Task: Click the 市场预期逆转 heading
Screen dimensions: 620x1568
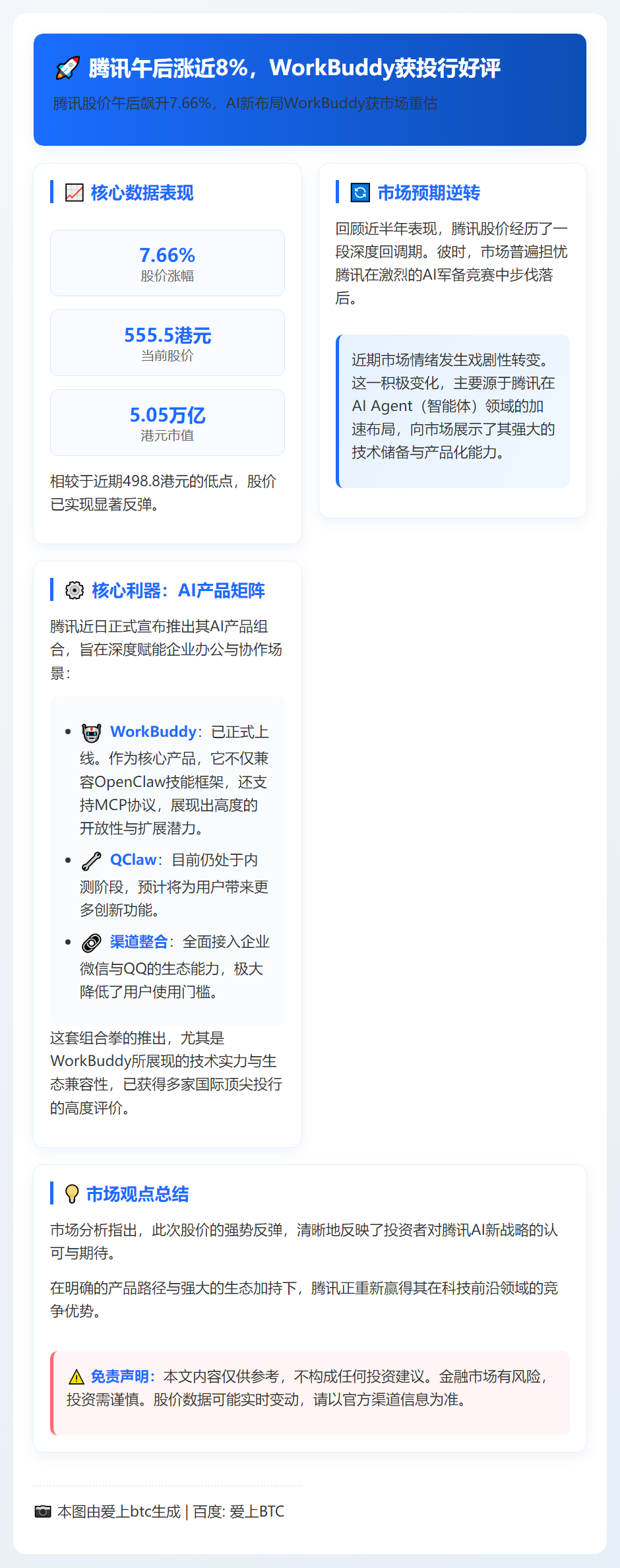Action: (429, 193)
